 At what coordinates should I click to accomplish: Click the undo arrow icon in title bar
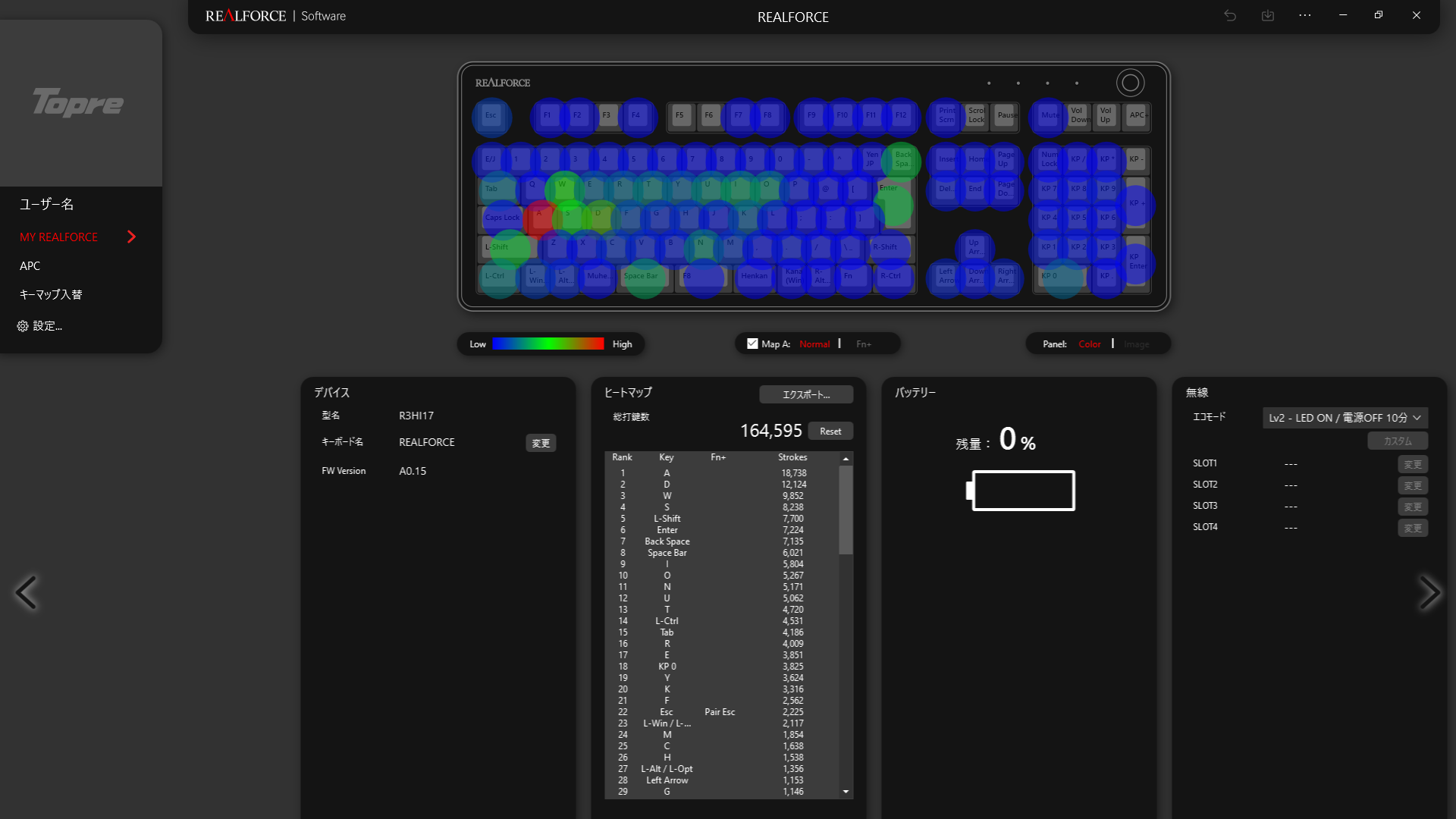click(x=1230, y=15)
